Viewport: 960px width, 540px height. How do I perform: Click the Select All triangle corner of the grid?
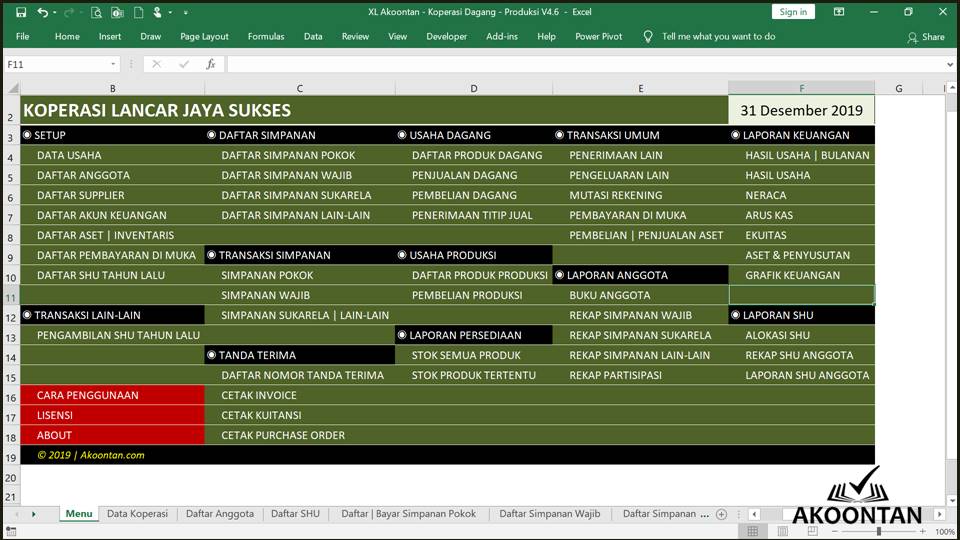(13, 89)
